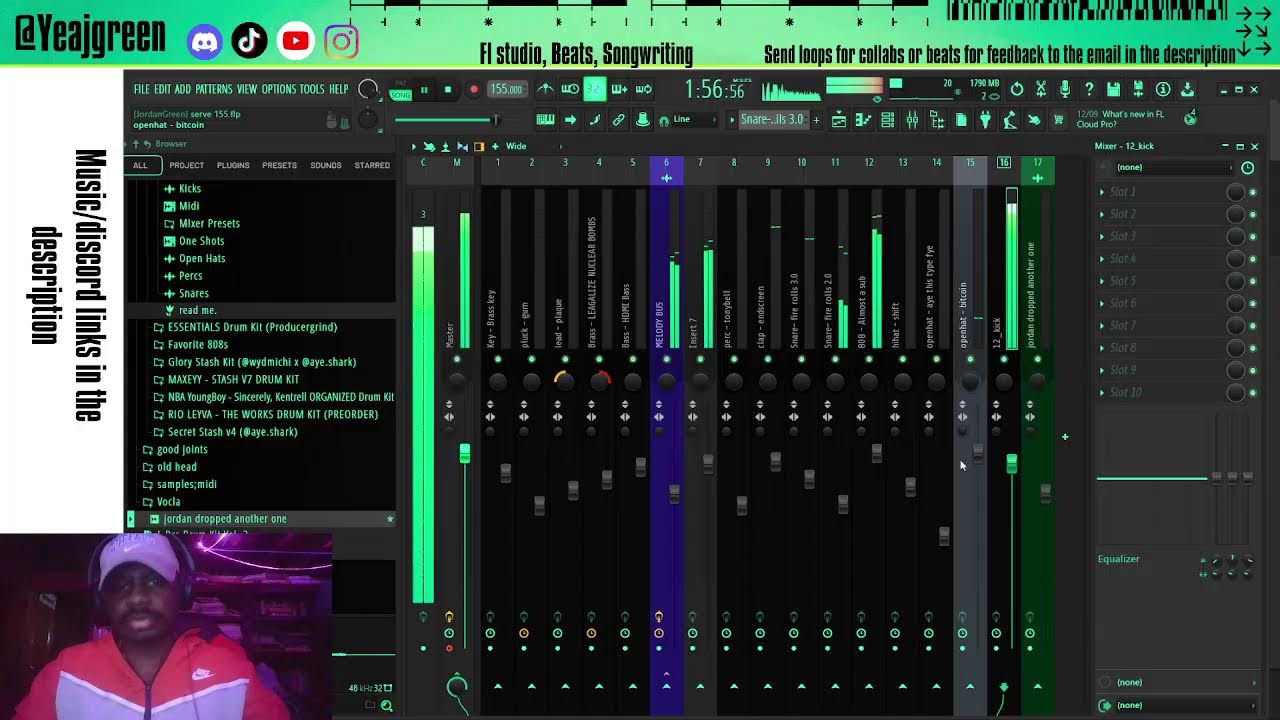Open the FILE menu
This screenshot has width=1280, height=720.
click(142, 89)
